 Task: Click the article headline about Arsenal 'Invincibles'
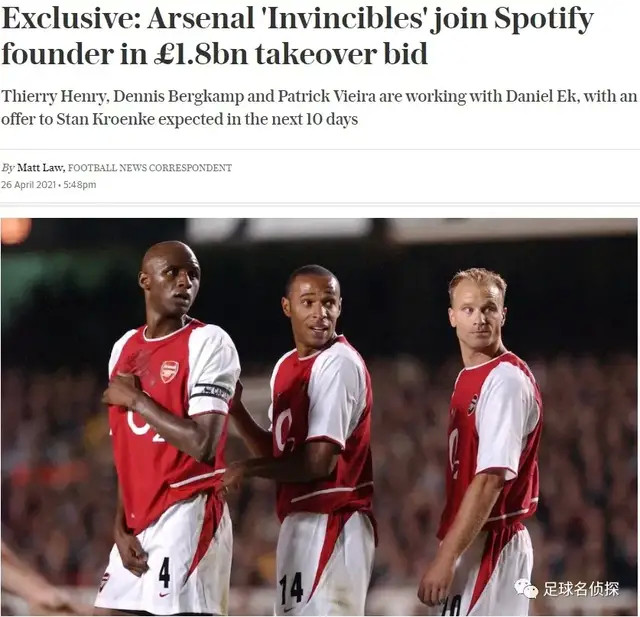[x=297, y=37]
